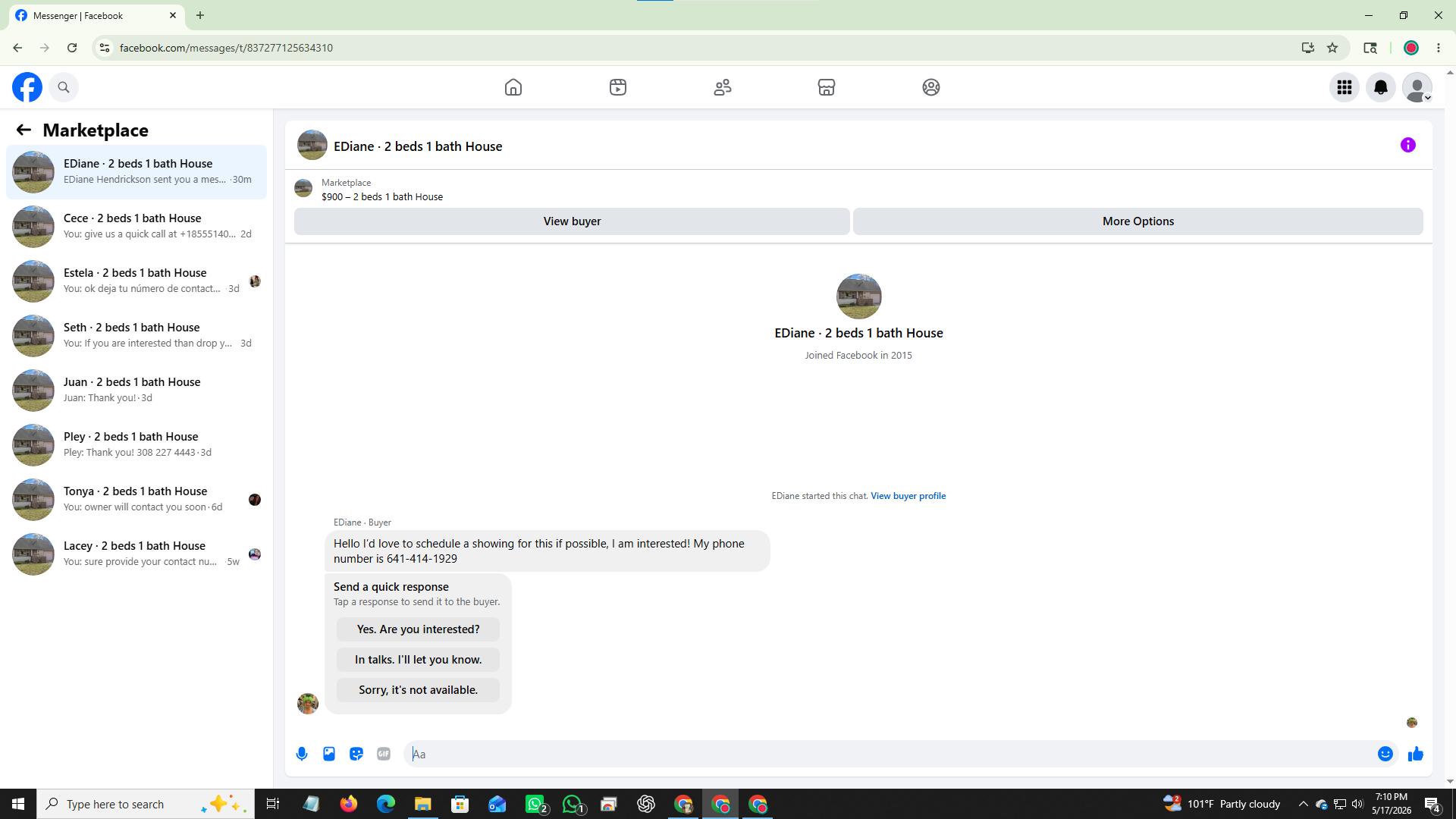Open the Friends icon
This screenshot has height=819, width=1456.
(x=723, y=87)
